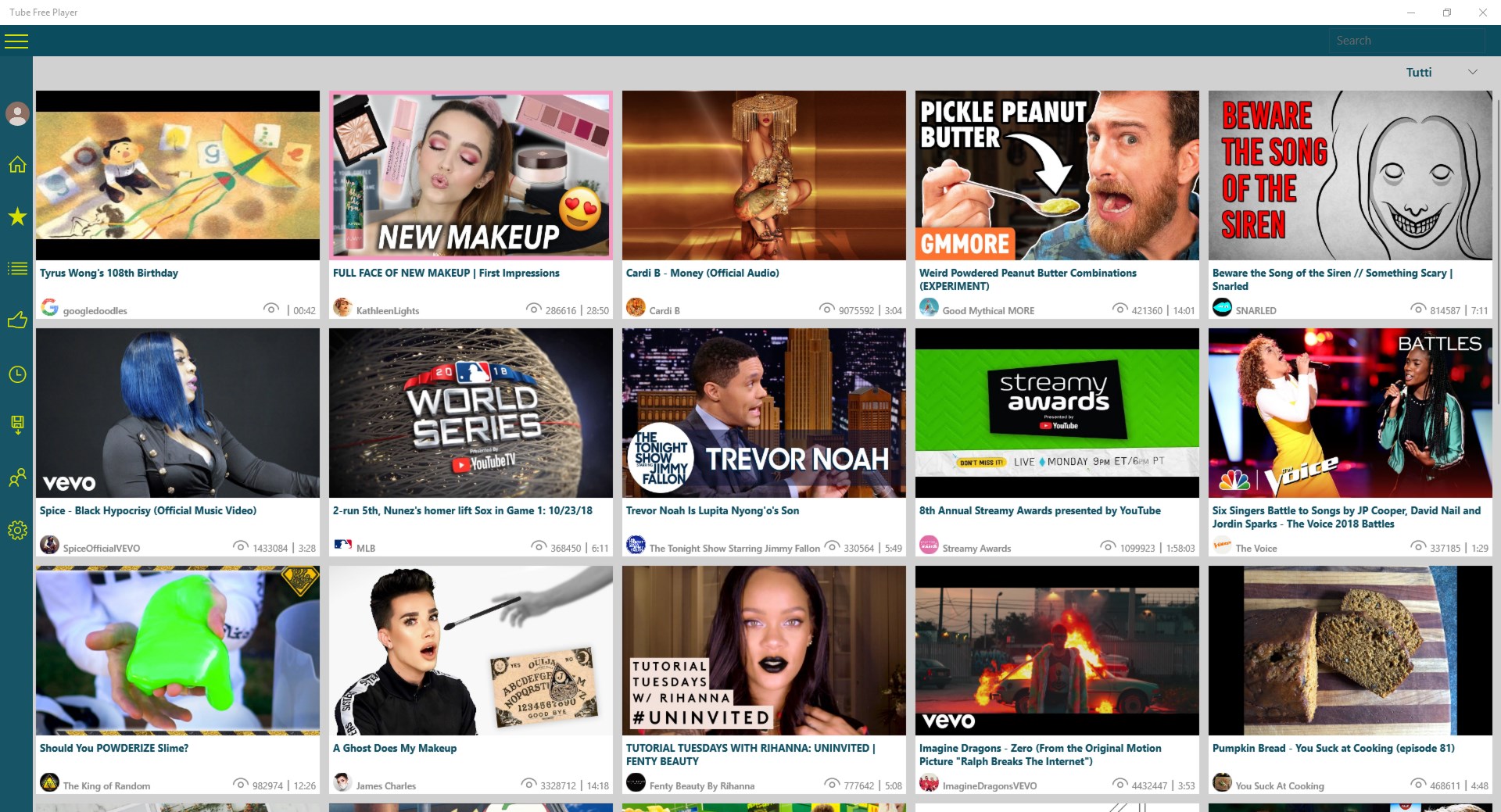
Task: Click The Voice channel avatar
Action: point(1222,545)
